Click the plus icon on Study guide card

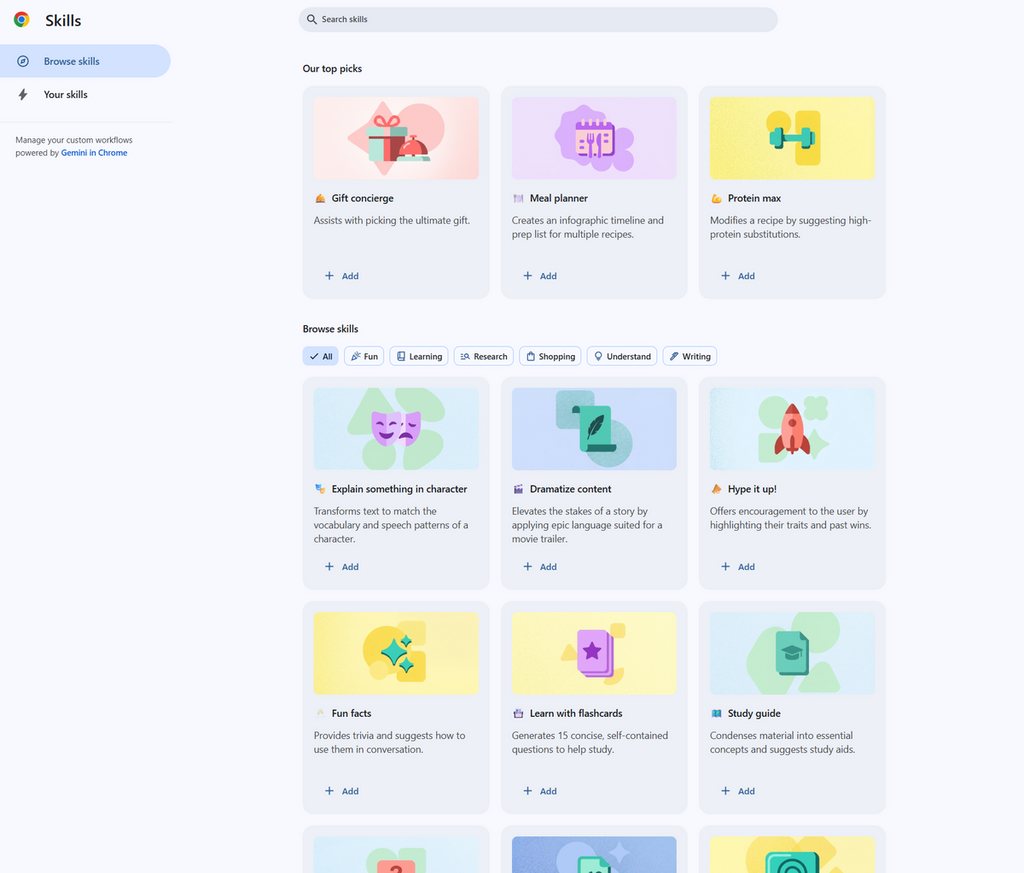pos(725,791)
